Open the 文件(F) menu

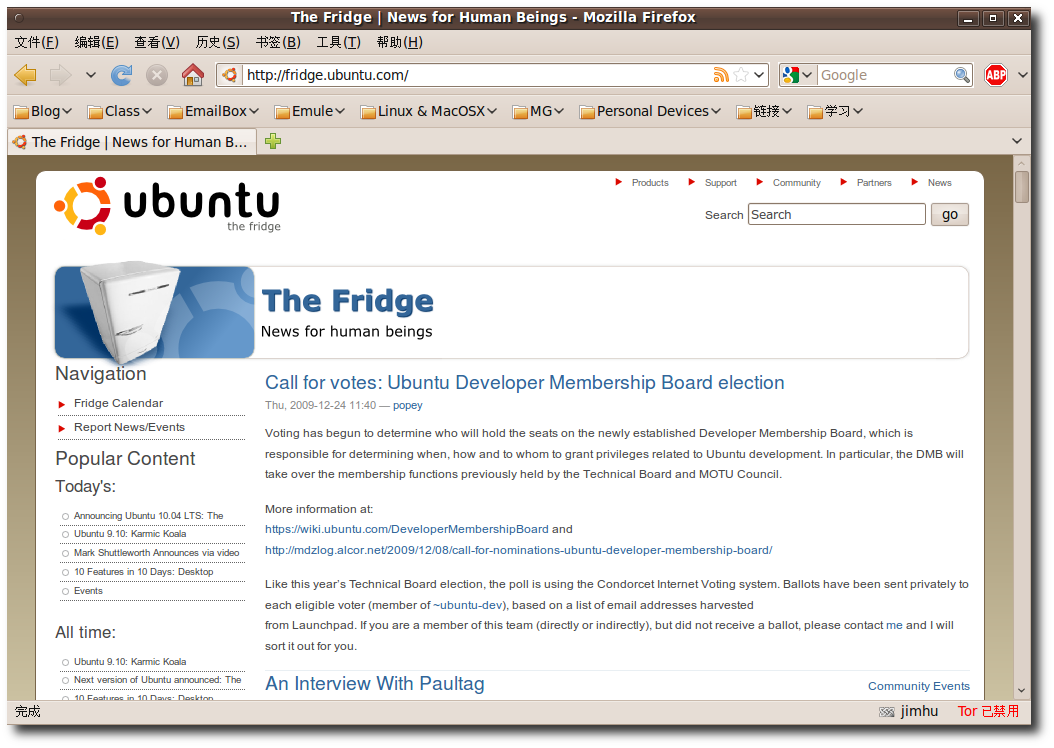tap(37, 42)
